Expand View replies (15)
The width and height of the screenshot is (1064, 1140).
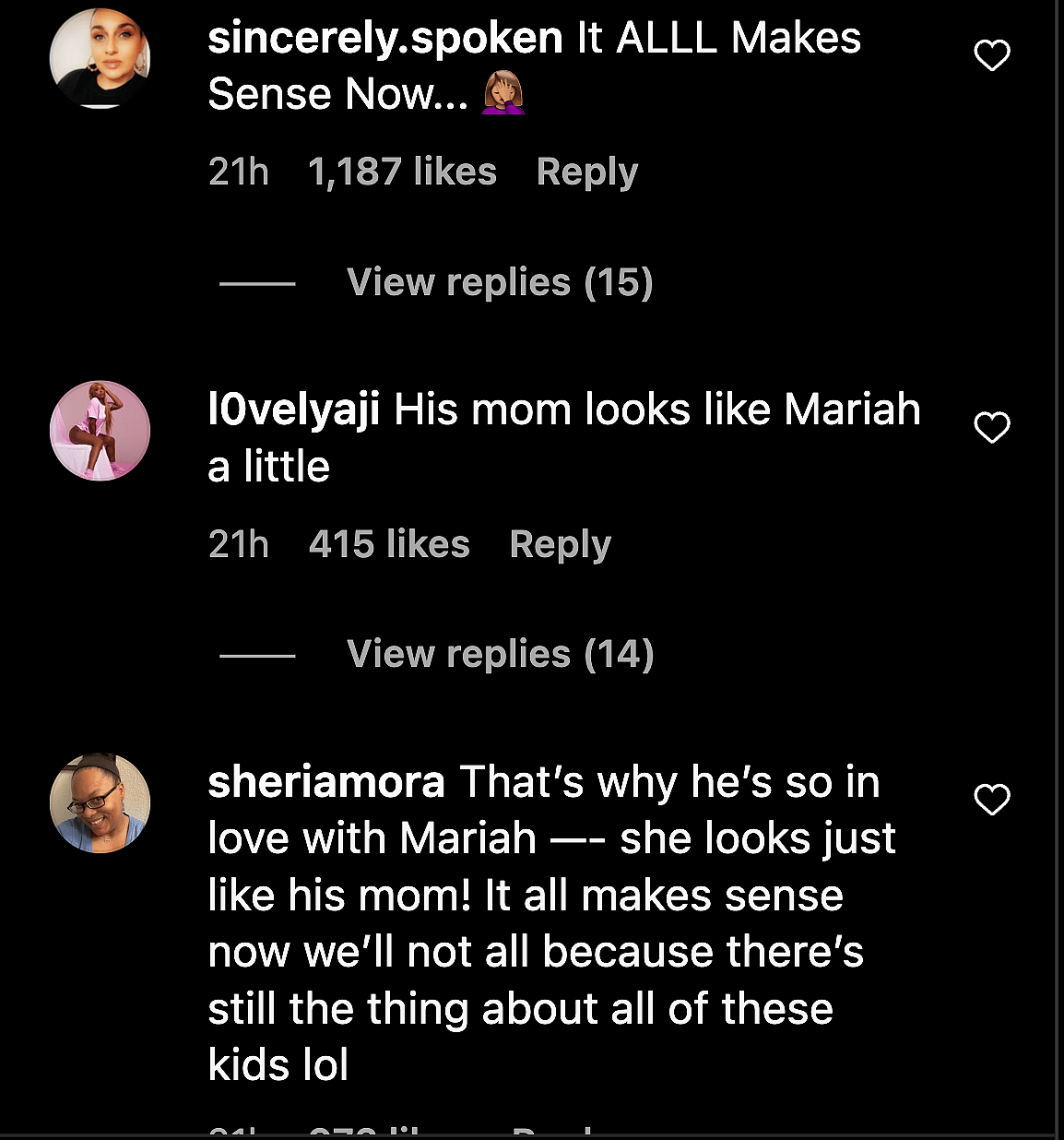pos(500,282)
